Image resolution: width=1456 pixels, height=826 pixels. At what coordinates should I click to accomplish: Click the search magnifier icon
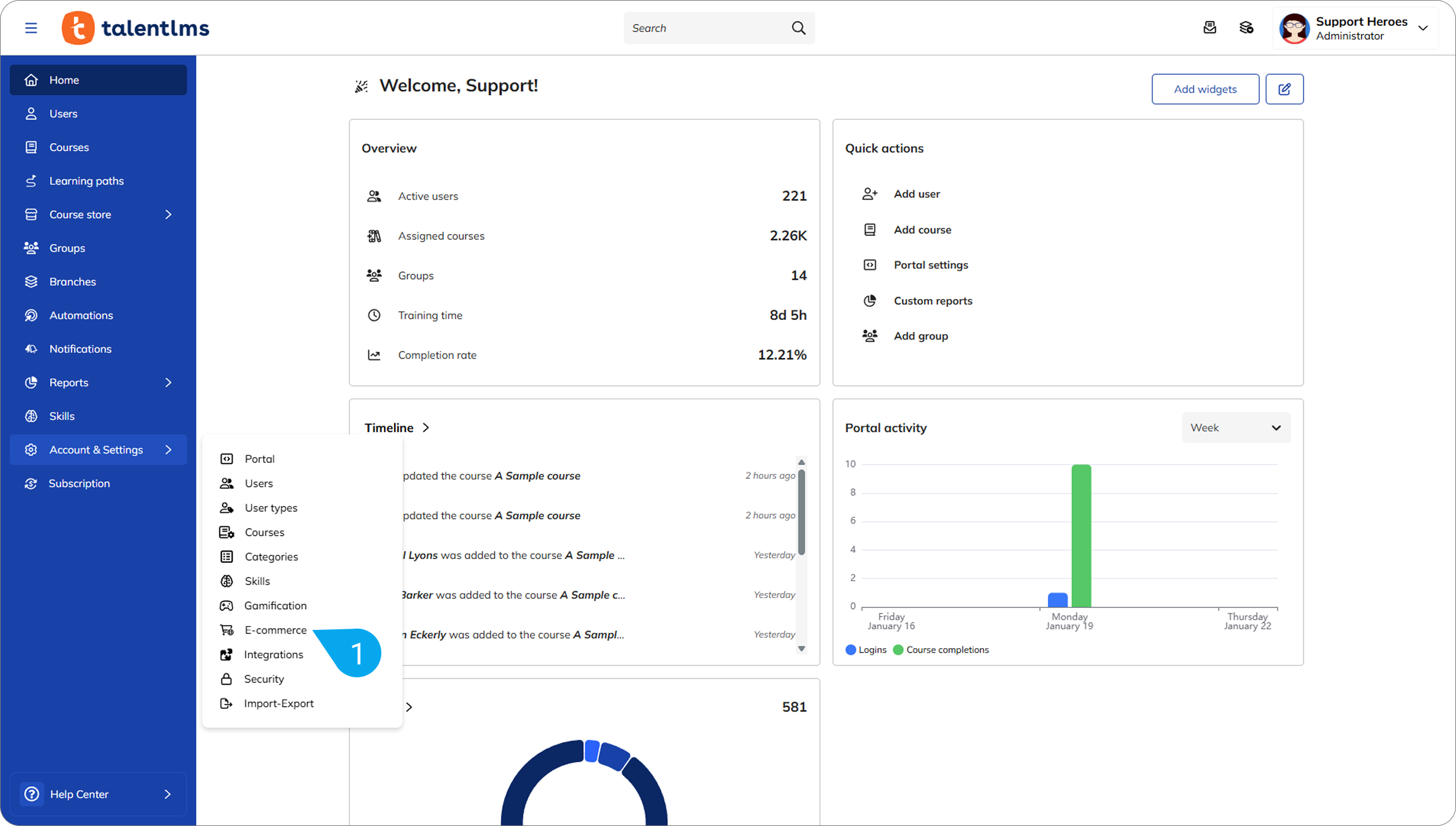(798, 28)
